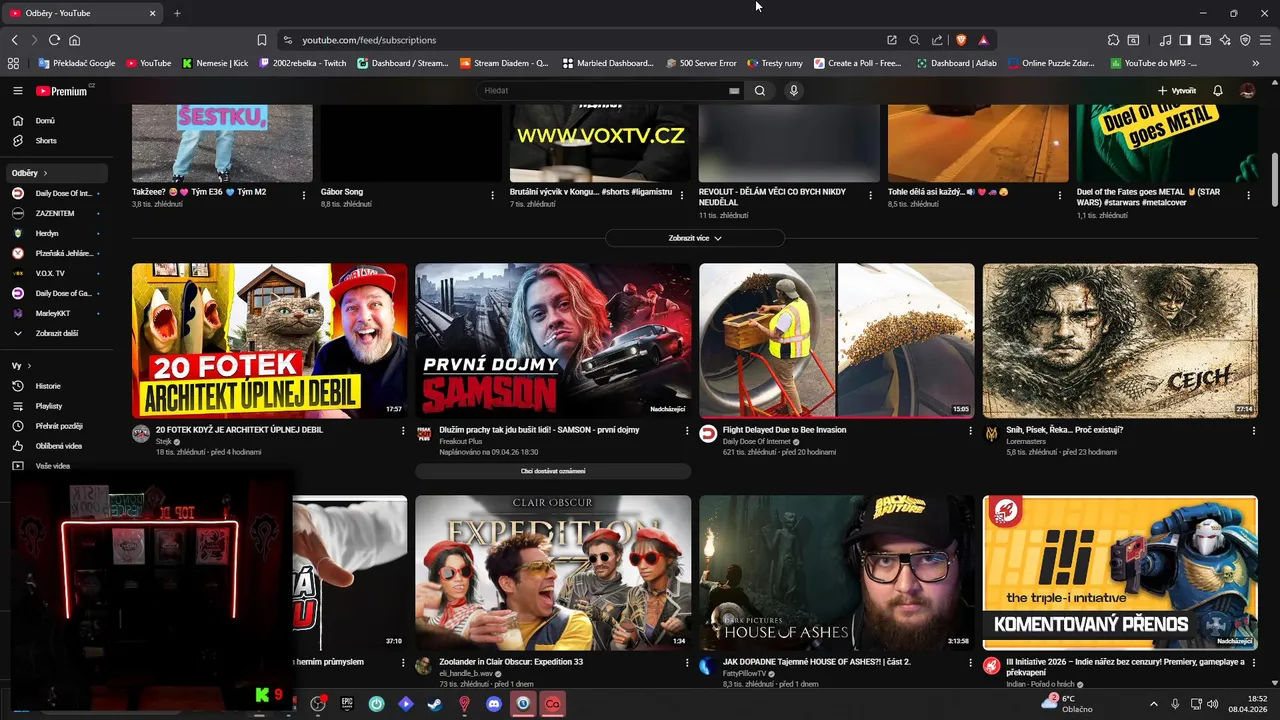Start voice search with microphone icon
The width and height of the screenshot is (1280, 720).
coord(794,91)
